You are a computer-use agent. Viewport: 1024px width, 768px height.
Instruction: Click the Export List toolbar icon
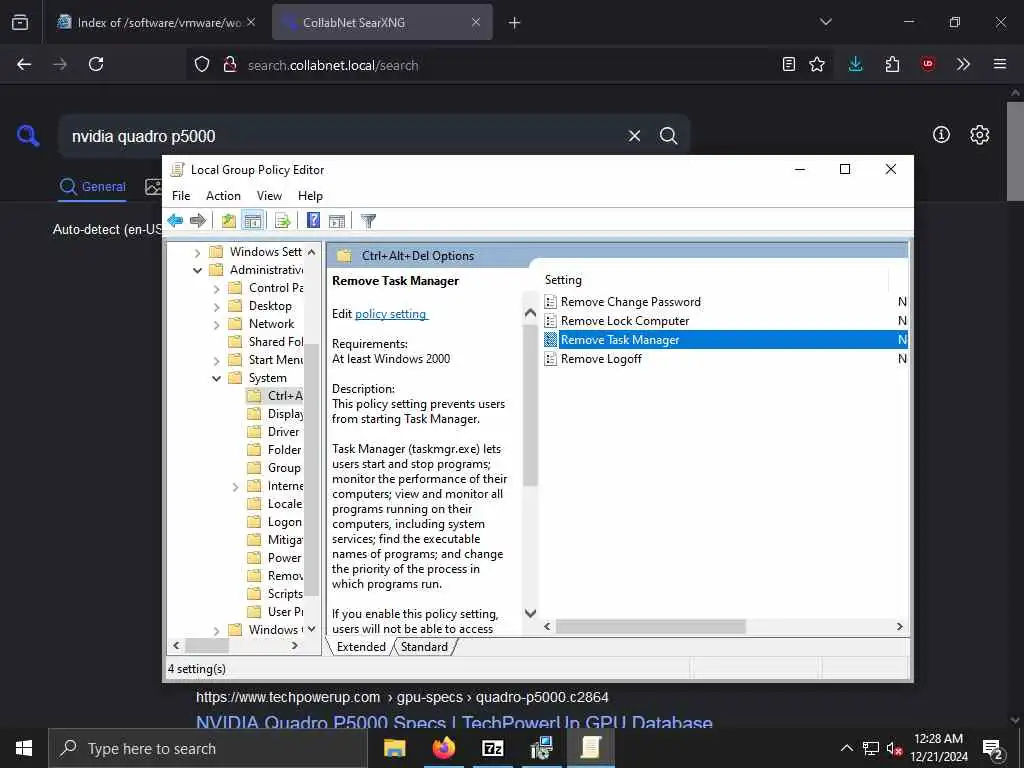pyautogui.click(x=283, y=221)
